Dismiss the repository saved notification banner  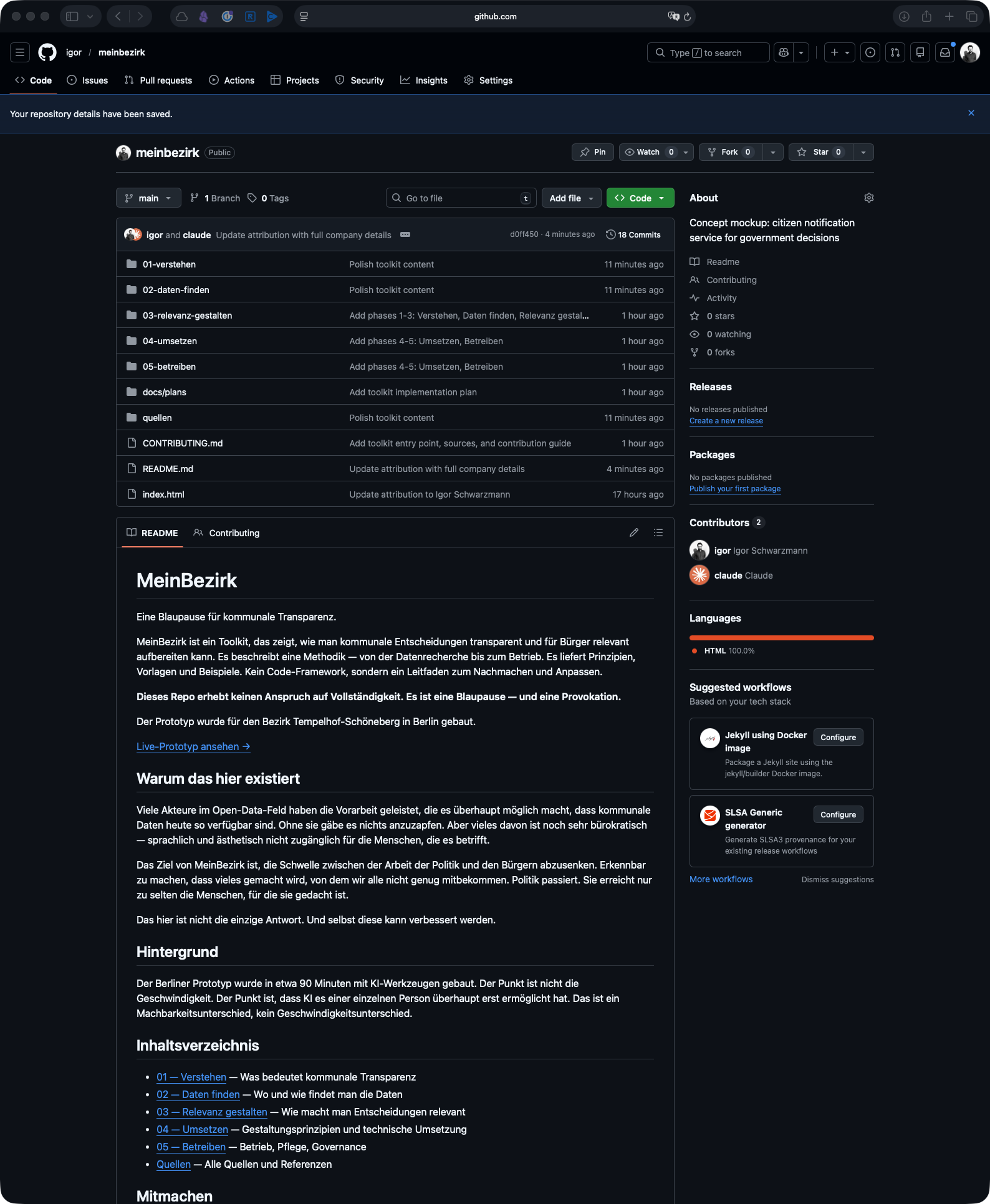coord(971,113)
